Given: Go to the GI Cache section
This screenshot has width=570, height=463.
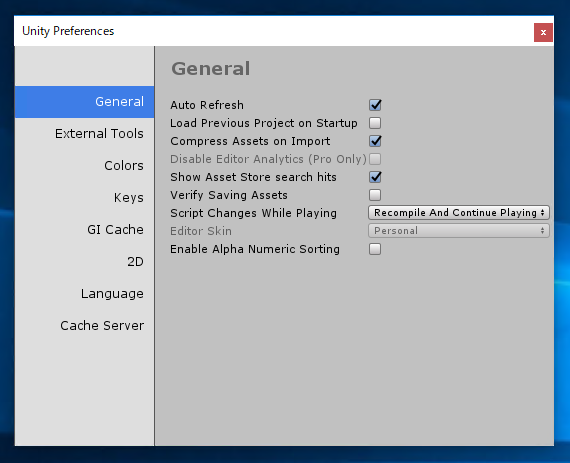Looking at the screenshot, I should [85, 230].
